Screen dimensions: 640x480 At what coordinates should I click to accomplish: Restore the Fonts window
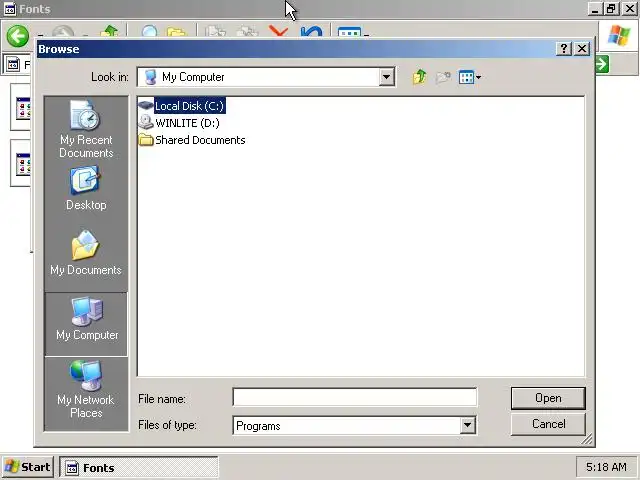coord(611,9)
